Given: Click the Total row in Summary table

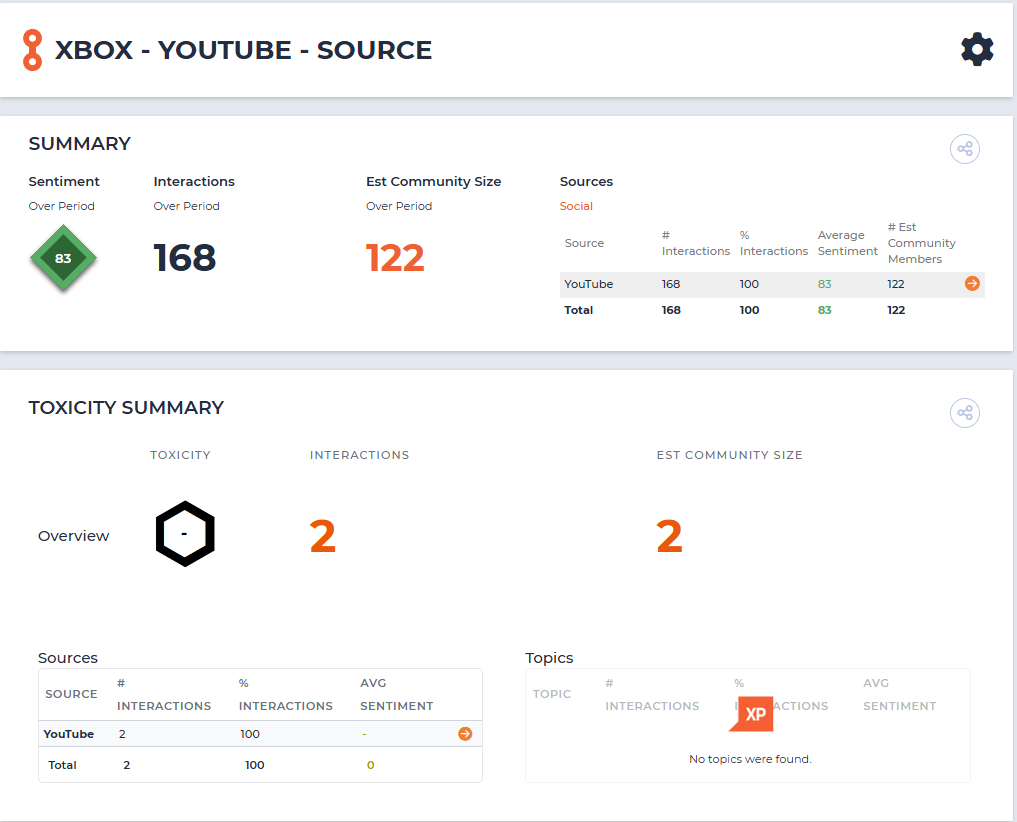Looking at the screenshot, I should (x=772, y=310).
